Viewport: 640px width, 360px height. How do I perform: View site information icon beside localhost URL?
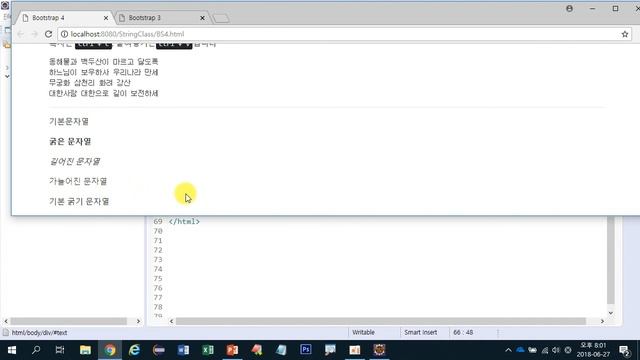coord(64,34)
